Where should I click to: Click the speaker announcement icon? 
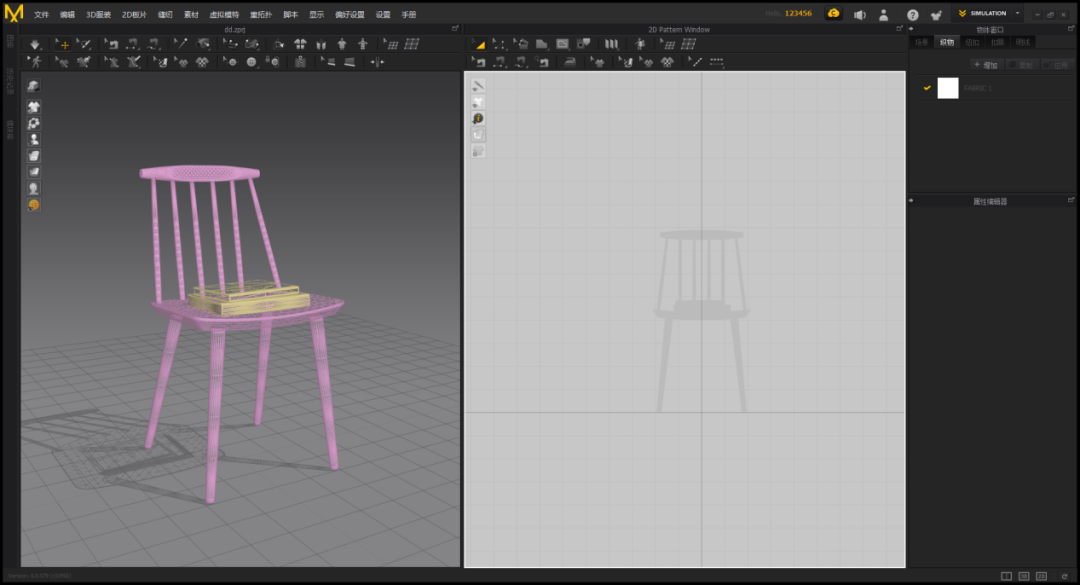(x=859, y=15)
